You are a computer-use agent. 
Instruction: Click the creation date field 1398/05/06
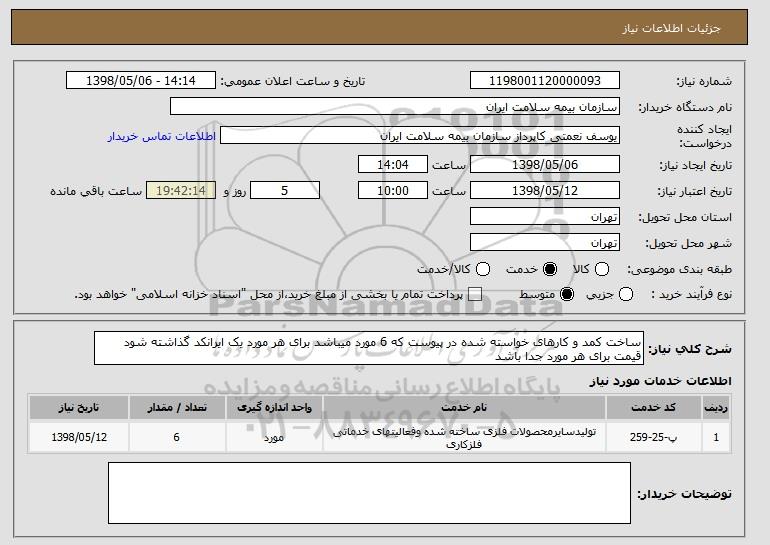[x=545, y=164]
